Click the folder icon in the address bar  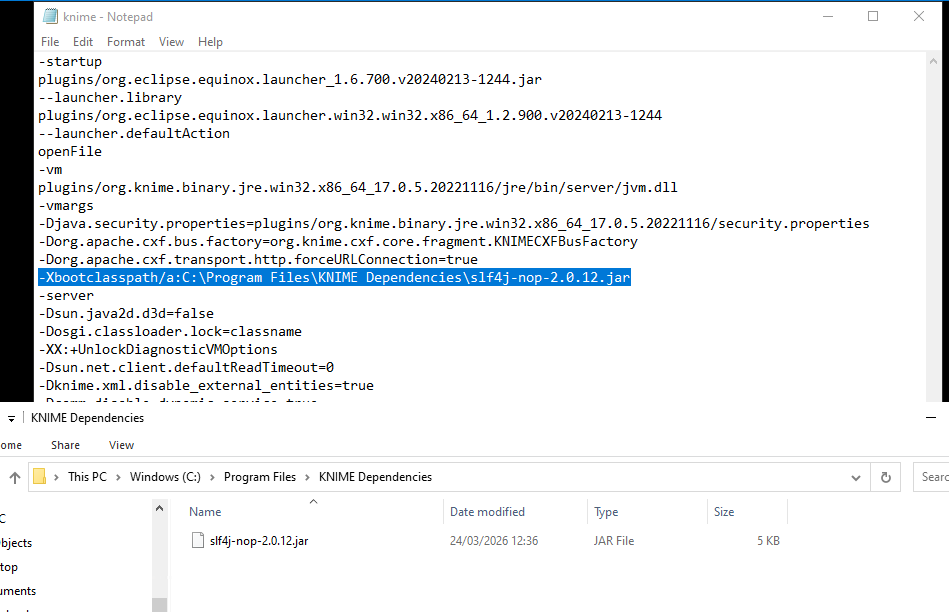tap(40, 477)
